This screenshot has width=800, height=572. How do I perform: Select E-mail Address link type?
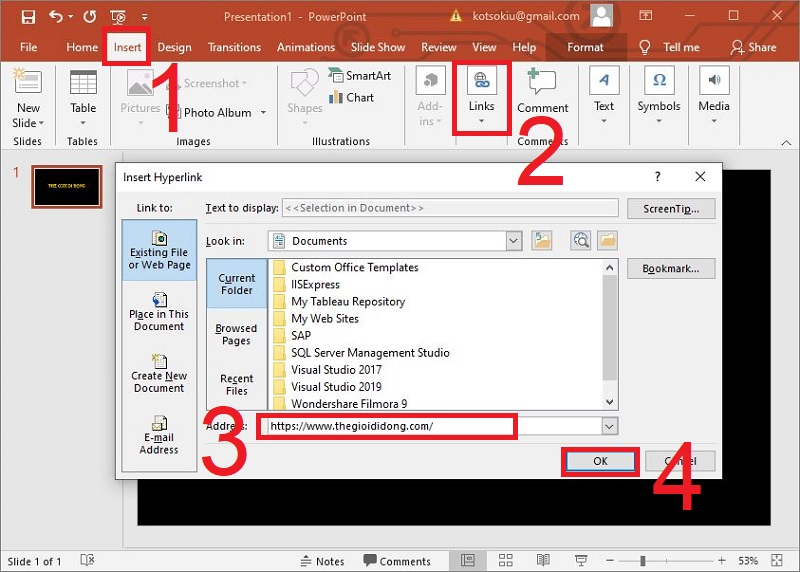point(159,435)
